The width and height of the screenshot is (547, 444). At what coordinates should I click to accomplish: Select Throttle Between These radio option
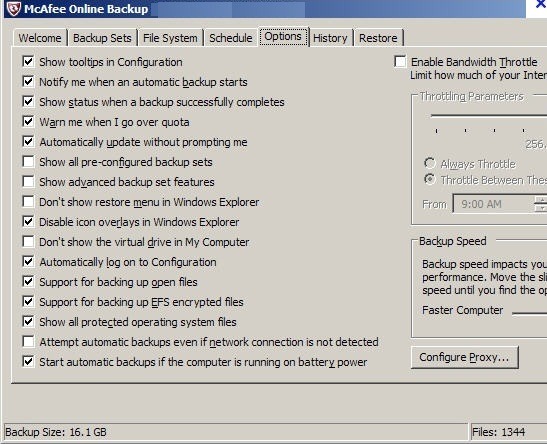tap(429, 179)
